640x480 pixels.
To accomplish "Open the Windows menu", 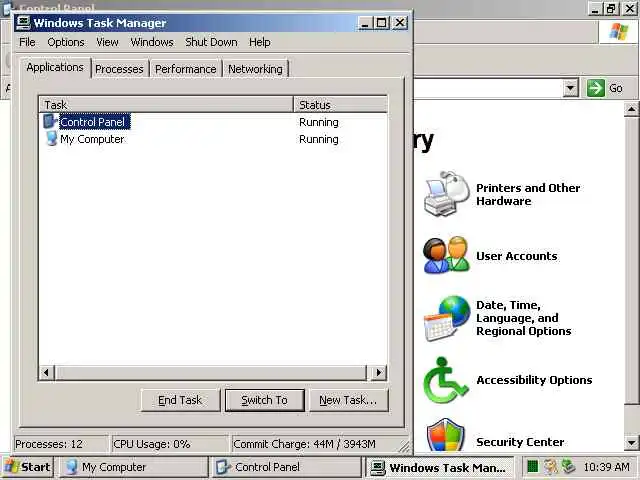I will tap(152, 42).
